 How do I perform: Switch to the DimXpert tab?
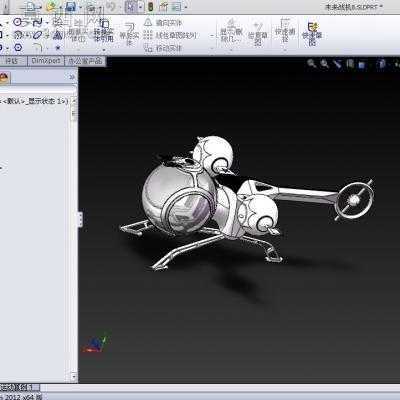click(46, 61)
